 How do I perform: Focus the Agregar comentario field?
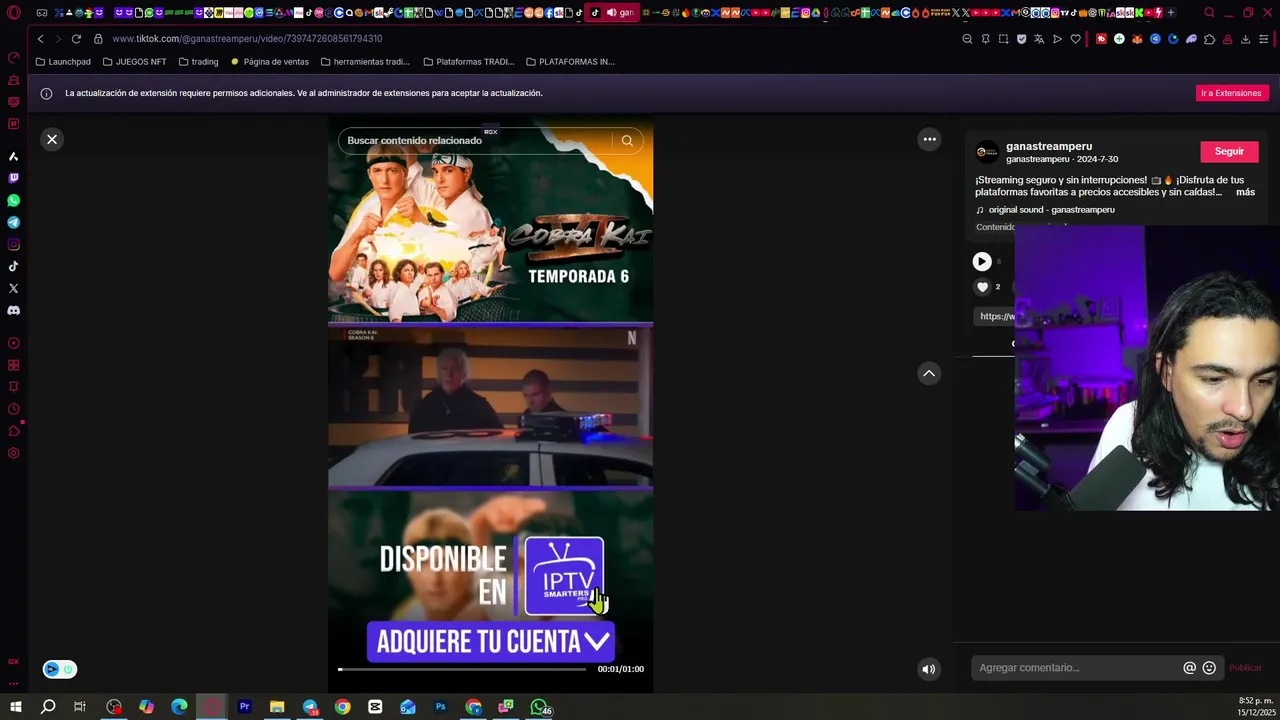click(x=1078, y=668)
